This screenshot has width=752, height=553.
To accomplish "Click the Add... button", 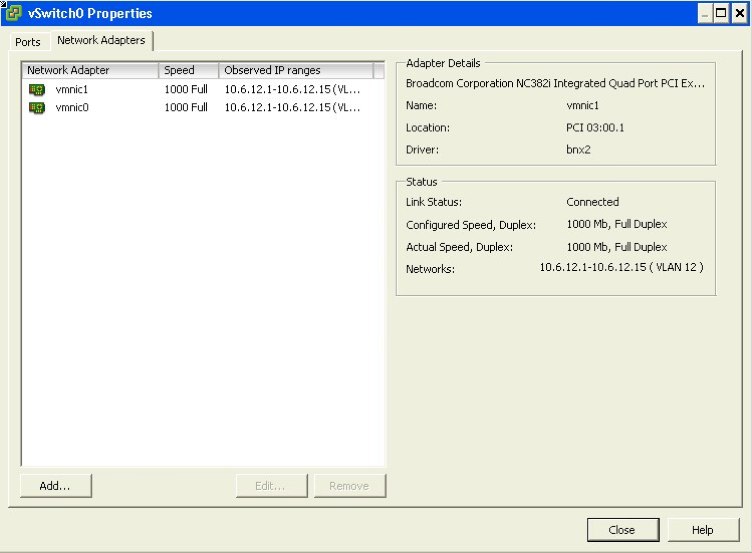I will (56, 486).
